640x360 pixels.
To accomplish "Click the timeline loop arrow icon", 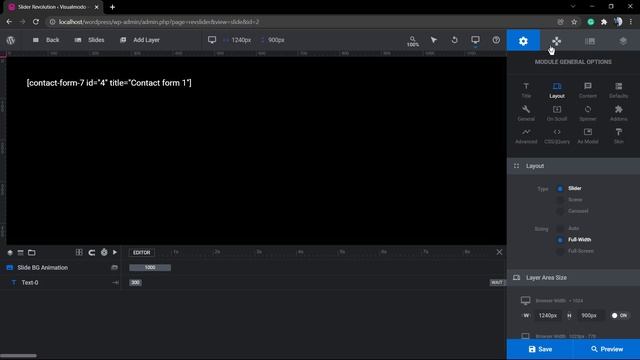I will click(x=92, y=253).
